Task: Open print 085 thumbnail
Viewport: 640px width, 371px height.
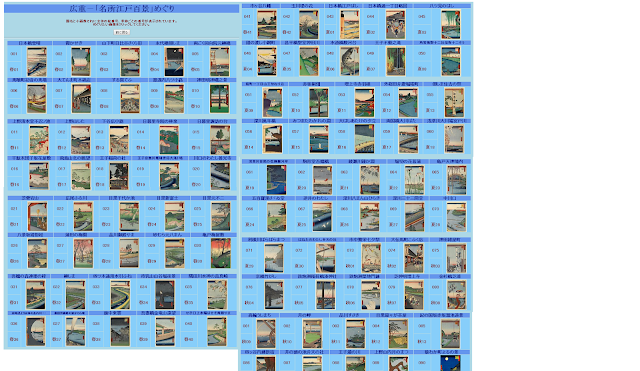Action: (451, 334)
